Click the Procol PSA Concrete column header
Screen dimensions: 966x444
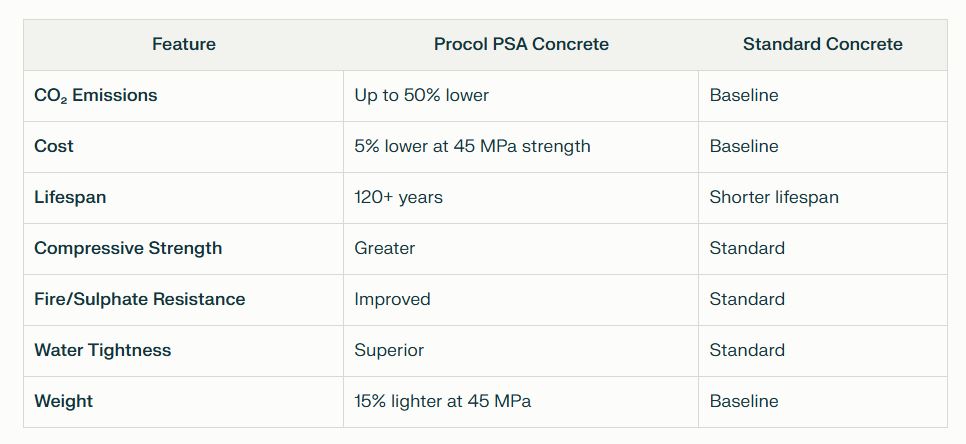click(521, 44)
